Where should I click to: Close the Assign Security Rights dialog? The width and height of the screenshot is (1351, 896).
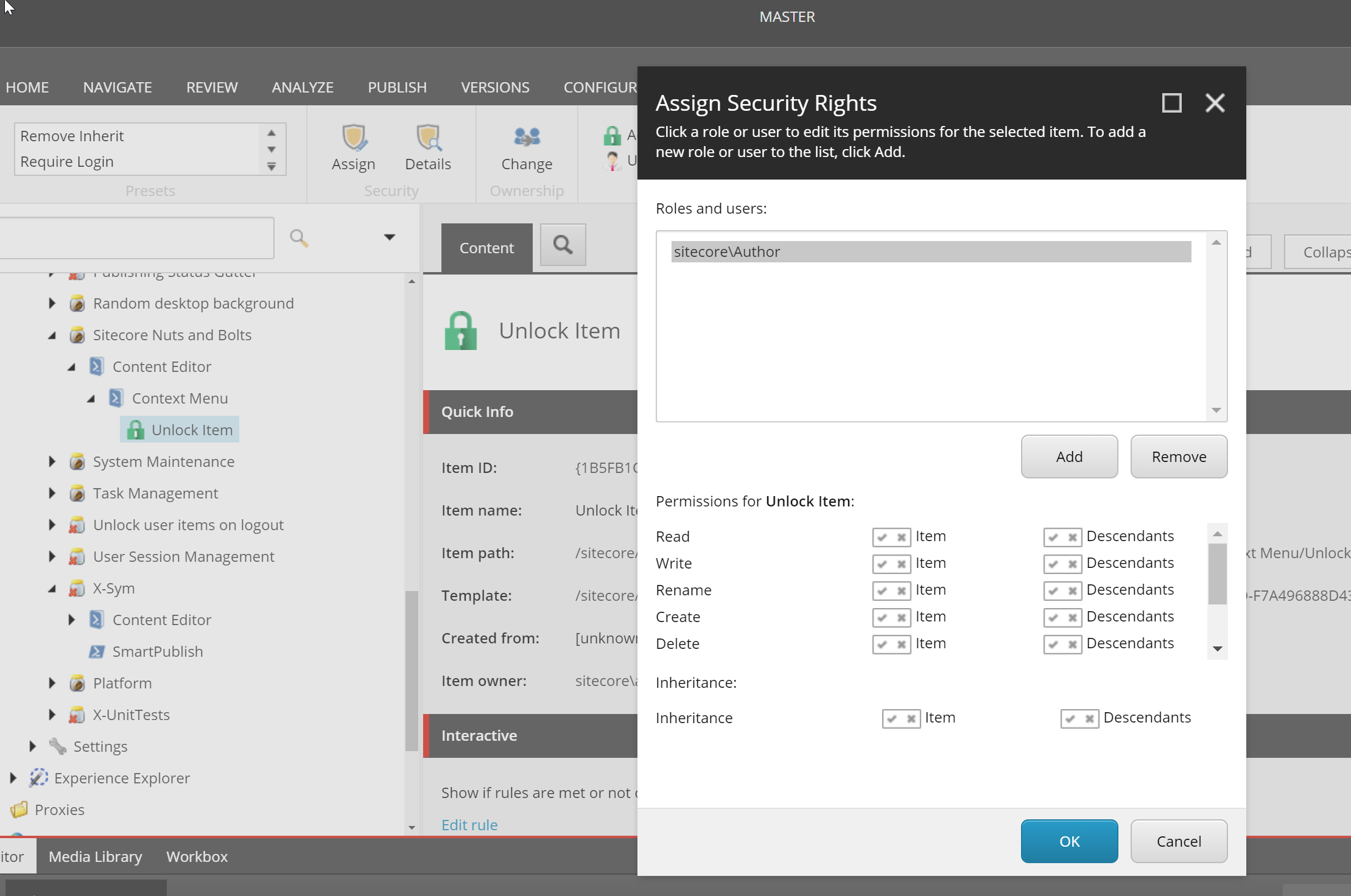[x=1215, y=103]
